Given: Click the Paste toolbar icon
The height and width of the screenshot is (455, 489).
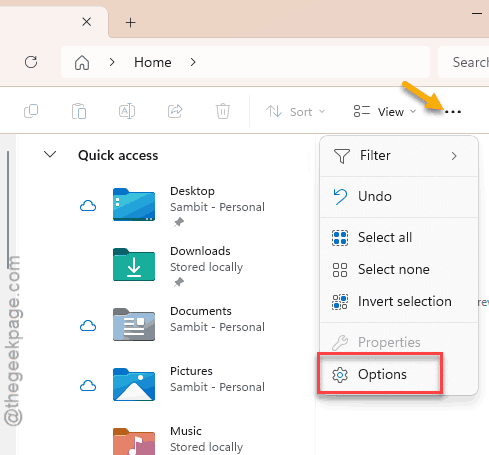Looking at the screenshot, I should [79, 111].
